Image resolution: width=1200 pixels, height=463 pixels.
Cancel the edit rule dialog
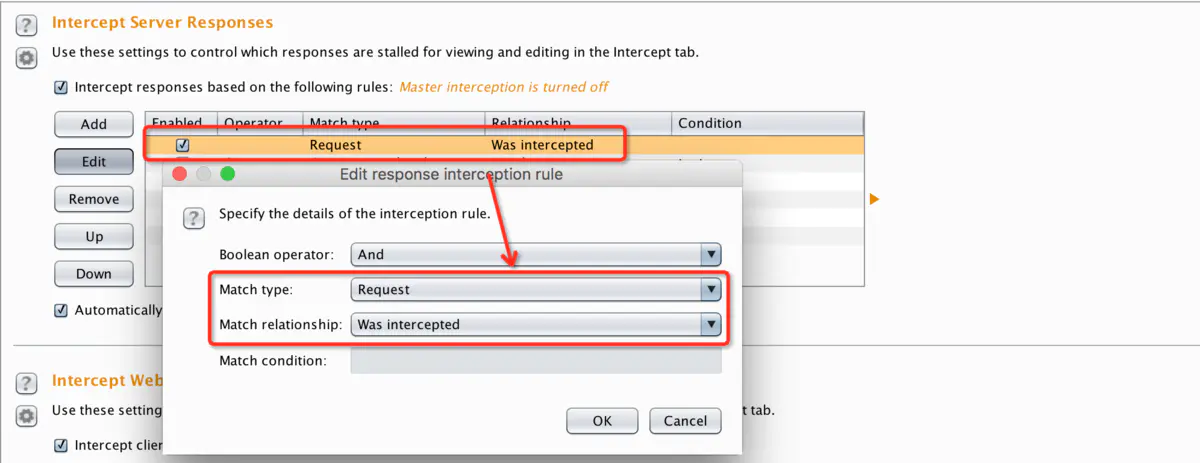coord(686,421)
